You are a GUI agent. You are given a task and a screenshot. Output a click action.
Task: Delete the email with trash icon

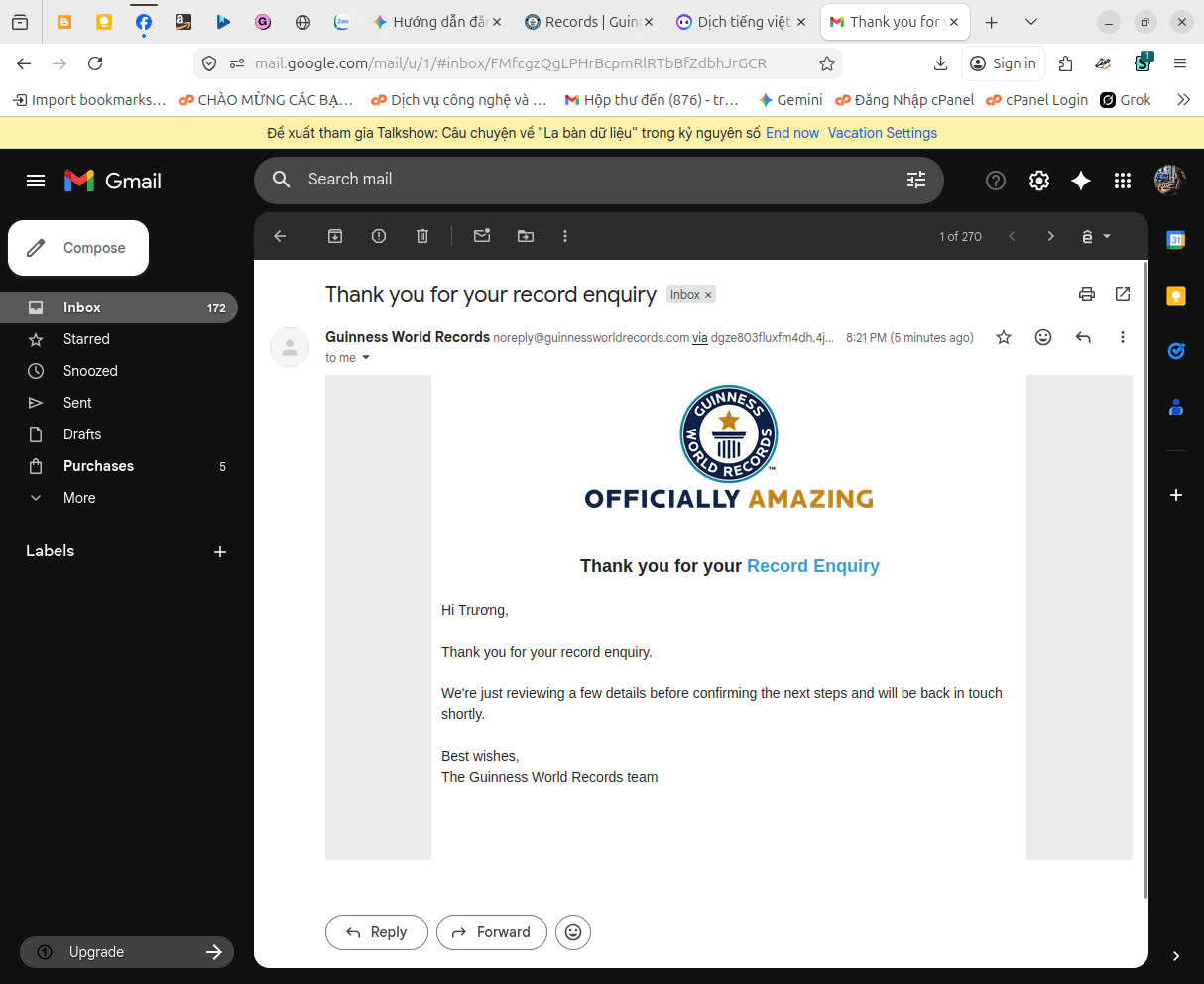point(422,236)
